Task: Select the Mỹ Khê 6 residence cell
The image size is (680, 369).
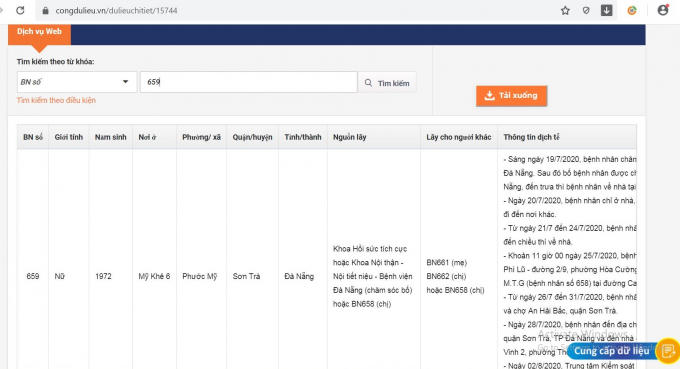Action: [x=154, y=276]
